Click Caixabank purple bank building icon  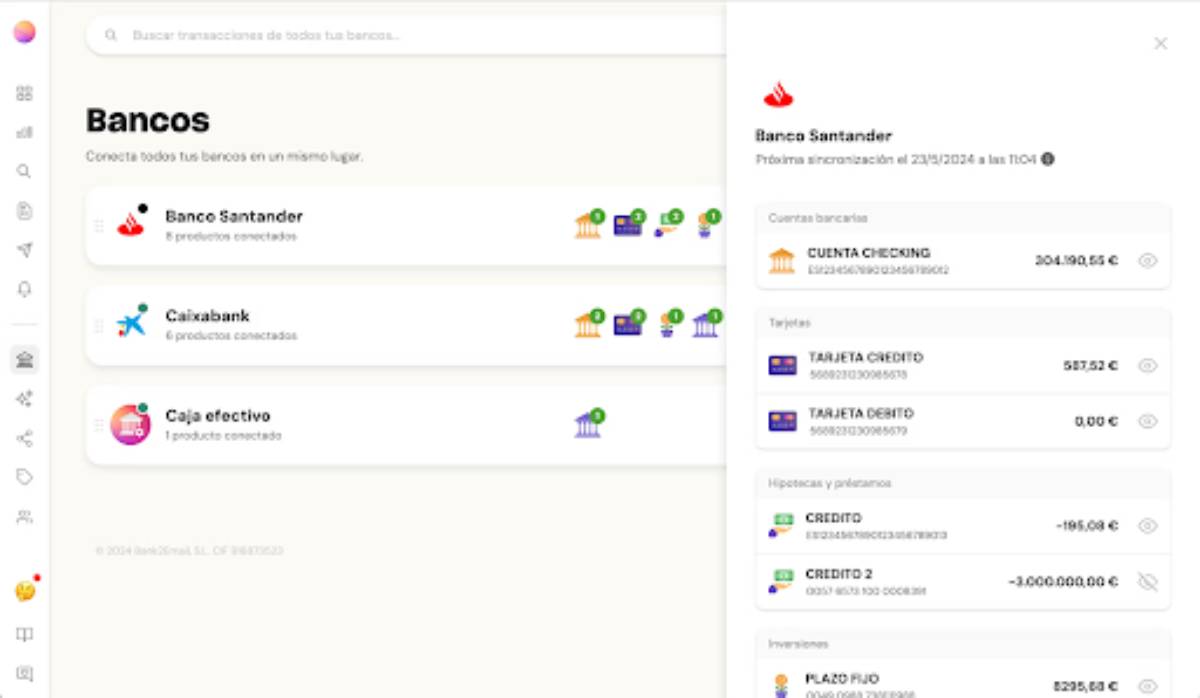click(706, 324)
